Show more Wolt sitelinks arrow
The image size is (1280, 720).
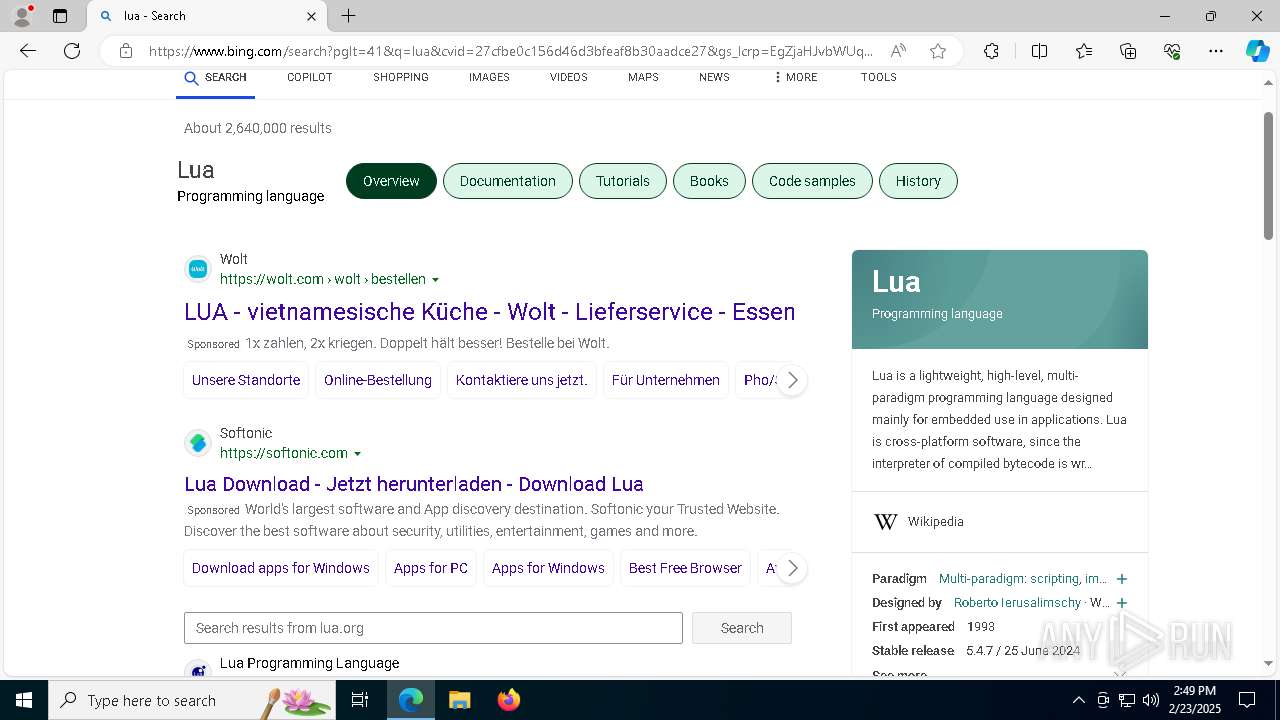(792, 380)
